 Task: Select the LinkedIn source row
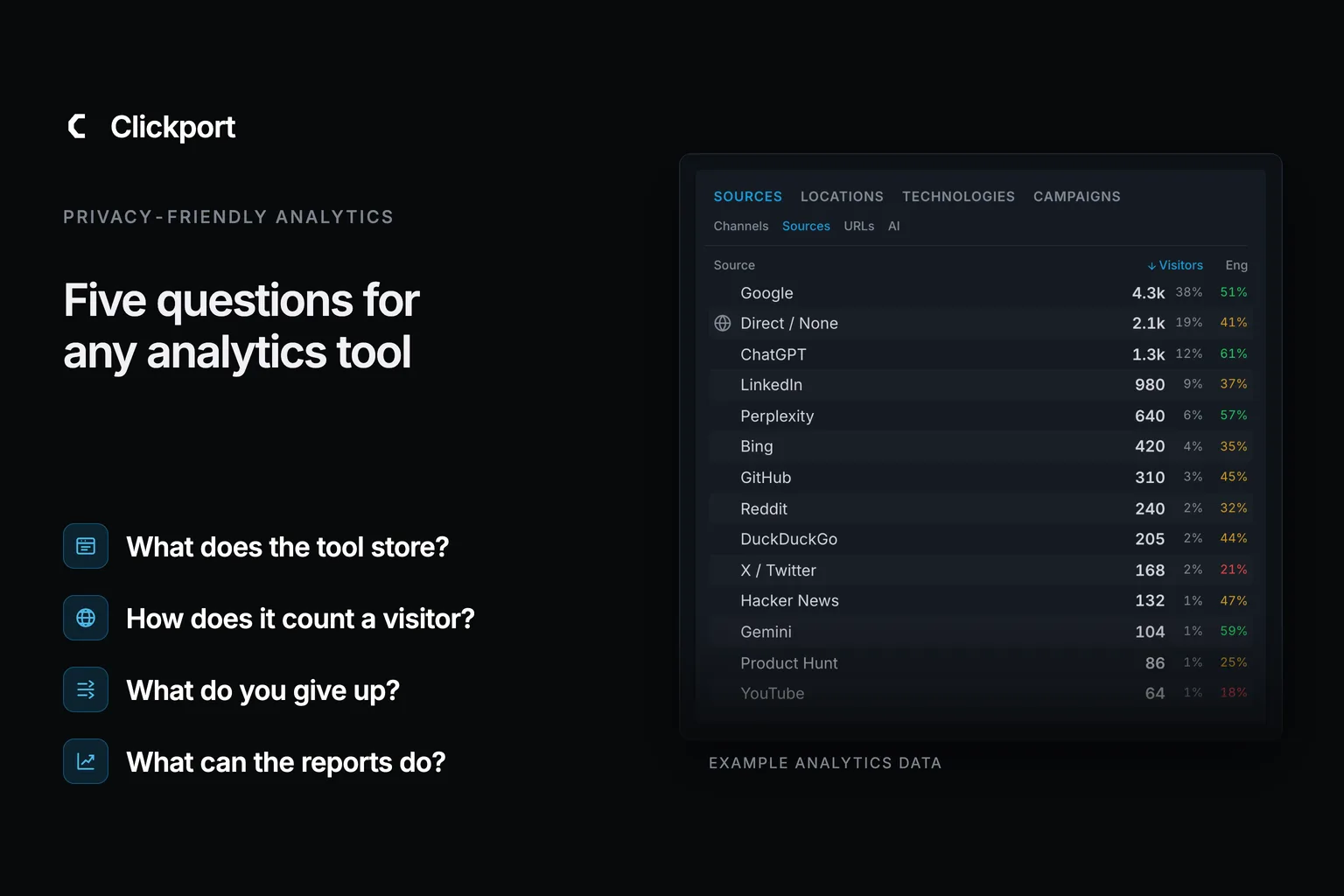click(x=981, y=385)
